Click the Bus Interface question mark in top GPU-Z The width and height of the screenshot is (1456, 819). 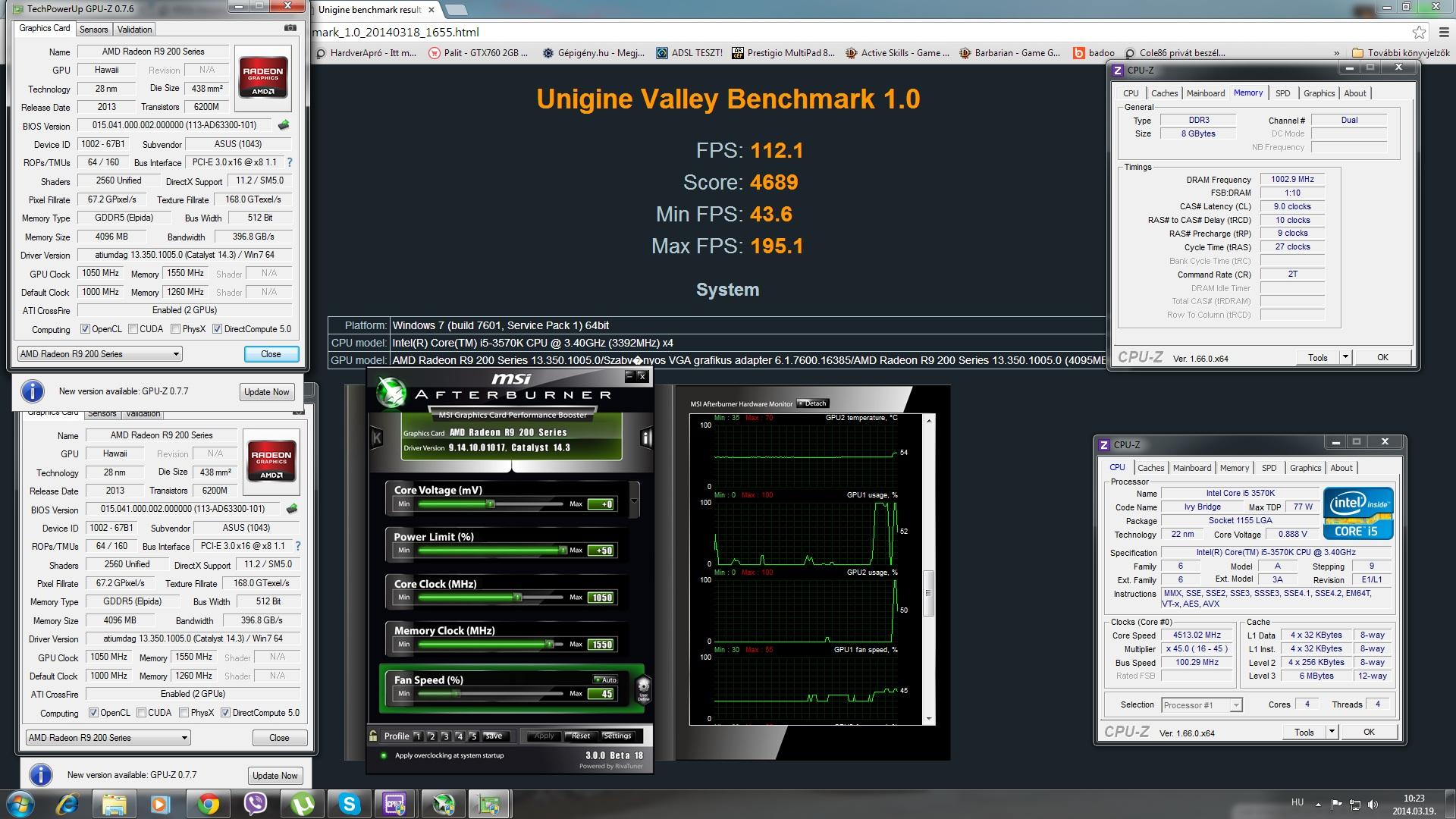pos(289,162)
